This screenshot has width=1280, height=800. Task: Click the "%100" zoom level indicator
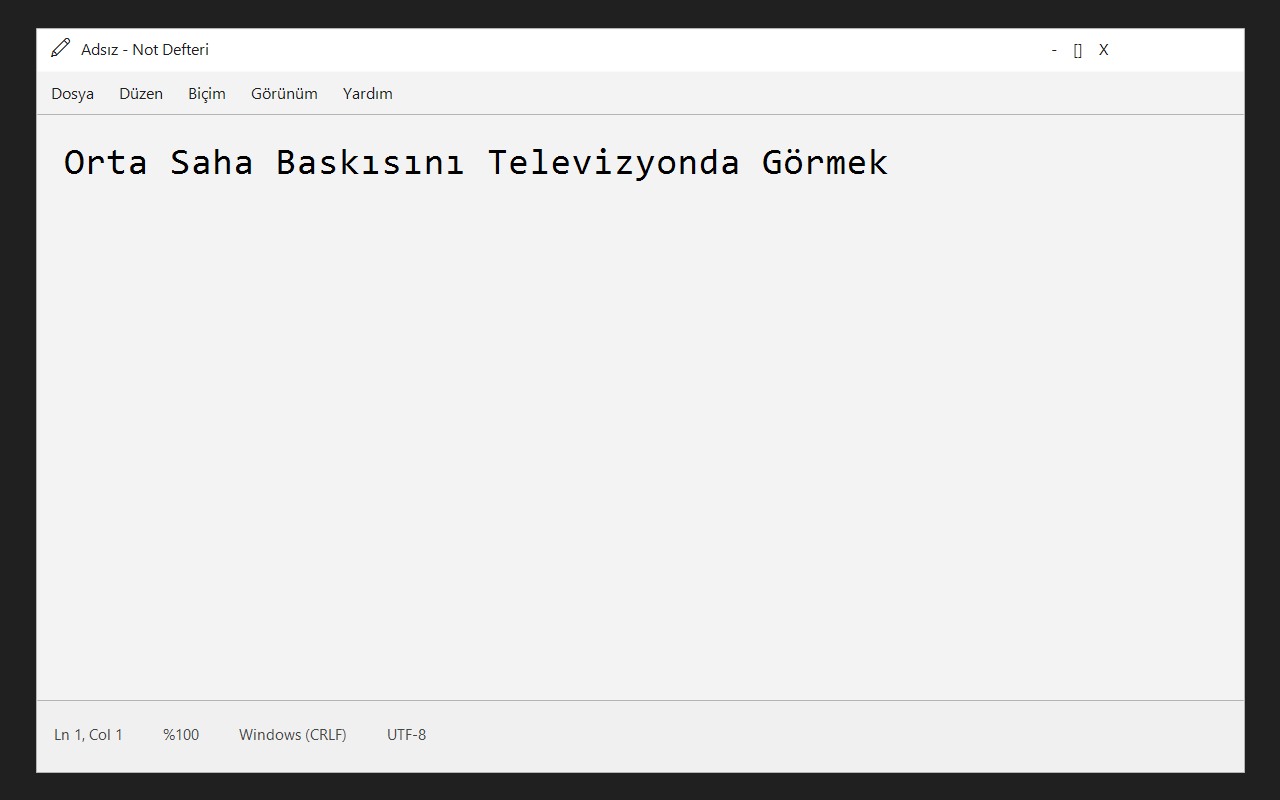pos(181,735)
